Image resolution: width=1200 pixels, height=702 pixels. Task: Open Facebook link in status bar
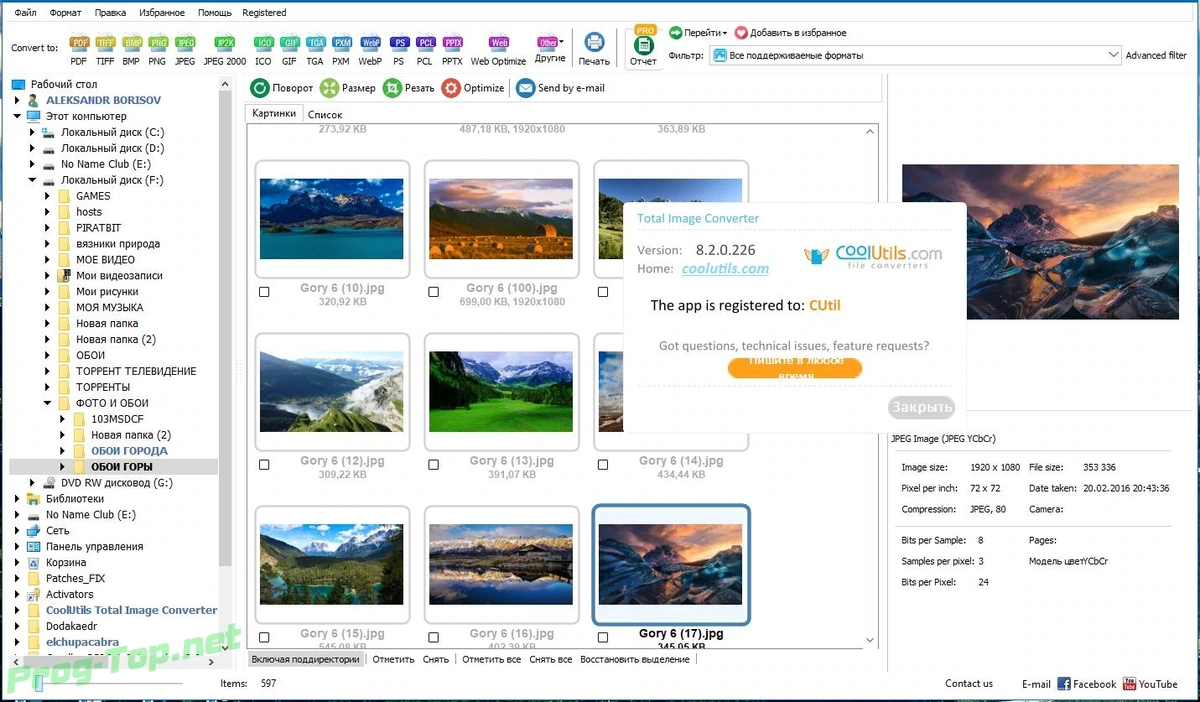[x=1086, y=684]
